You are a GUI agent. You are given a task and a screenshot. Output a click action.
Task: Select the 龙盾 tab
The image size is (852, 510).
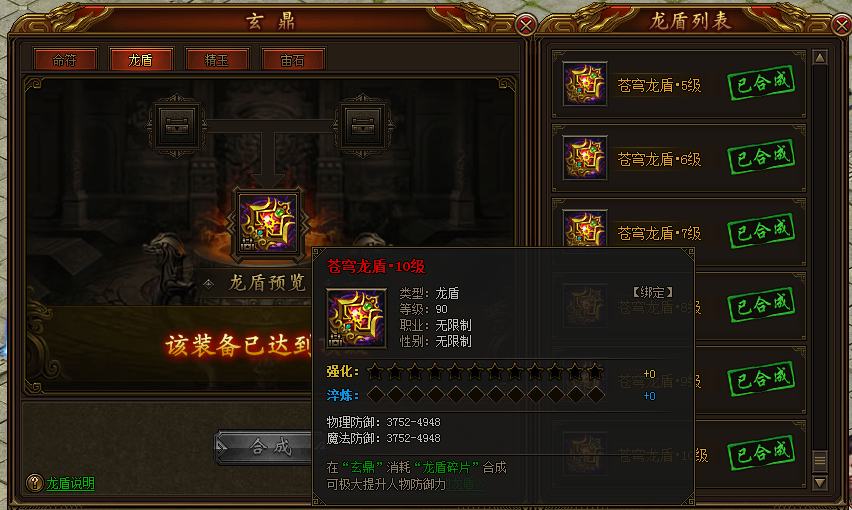pyautogui.click(x=141, y=60)
